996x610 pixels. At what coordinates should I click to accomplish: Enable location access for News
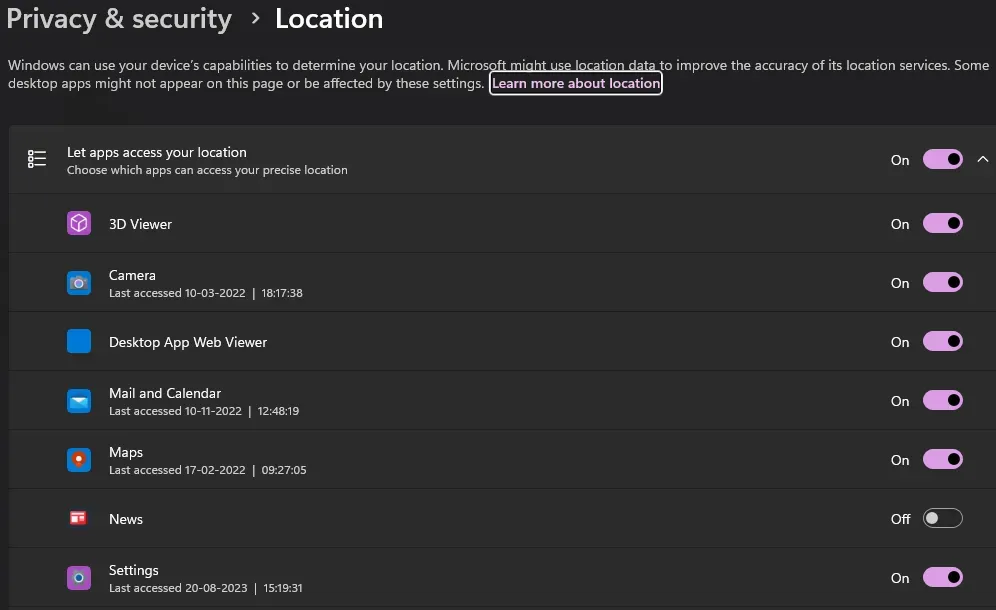pyautogui.click(x=943, y=518)
